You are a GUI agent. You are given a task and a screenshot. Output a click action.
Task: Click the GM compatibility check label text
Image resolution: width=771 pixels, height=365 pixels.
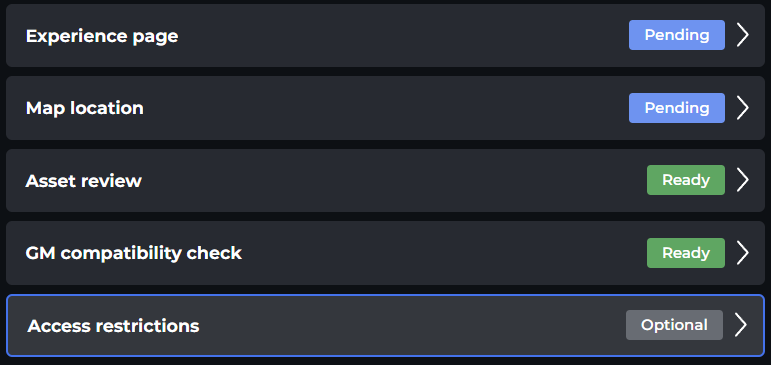(x=134, y=254)
